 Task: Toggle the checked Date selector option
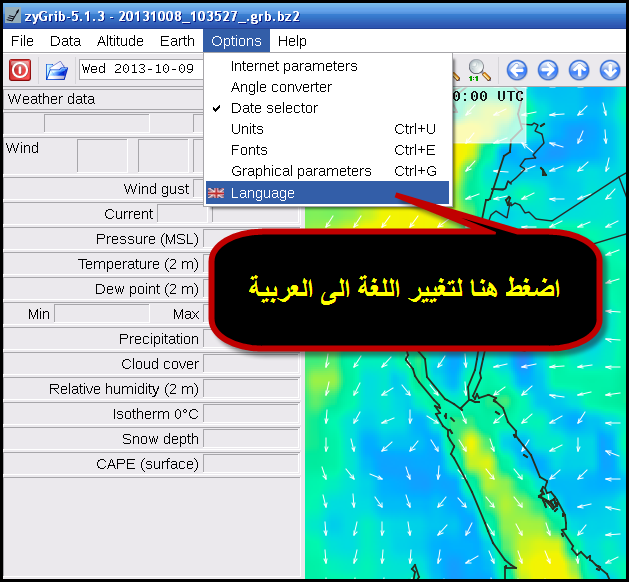coord(327,108)
